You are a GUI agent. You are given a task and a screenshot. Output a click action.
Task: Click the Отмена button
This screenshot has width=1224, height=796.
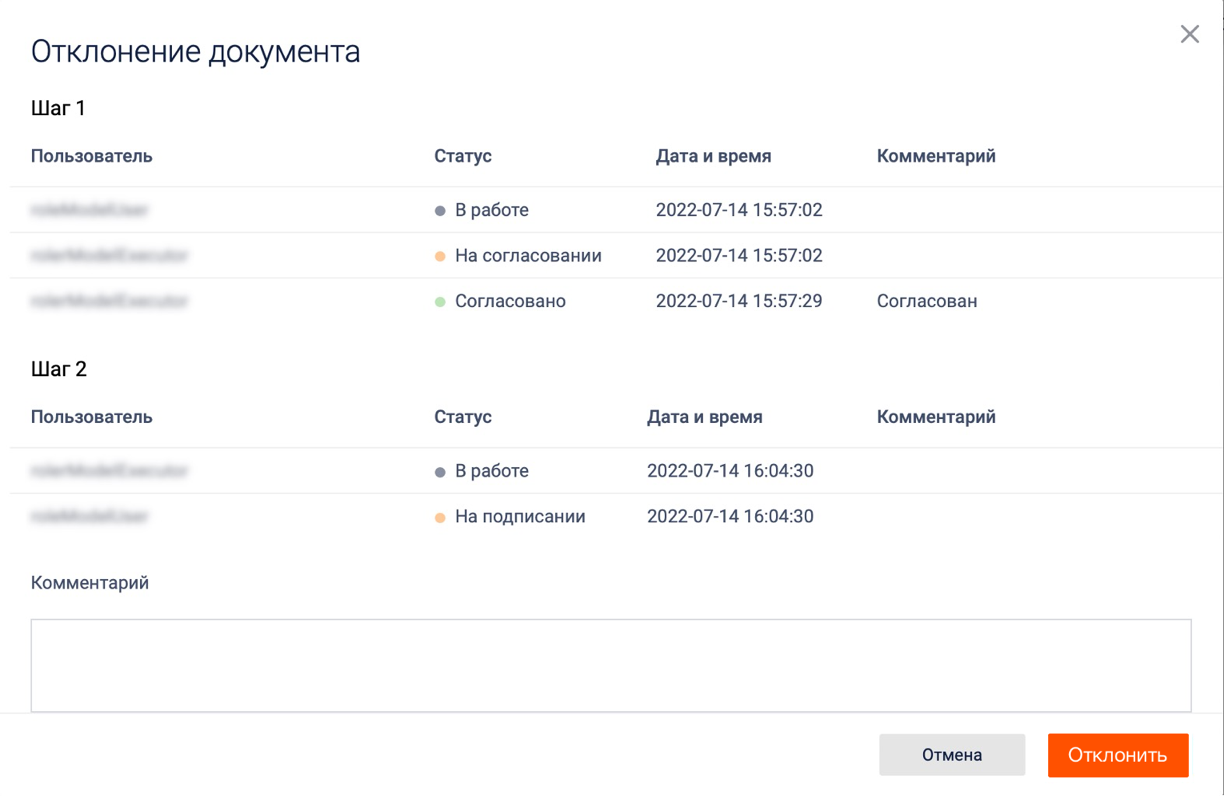tap(951, 755)
